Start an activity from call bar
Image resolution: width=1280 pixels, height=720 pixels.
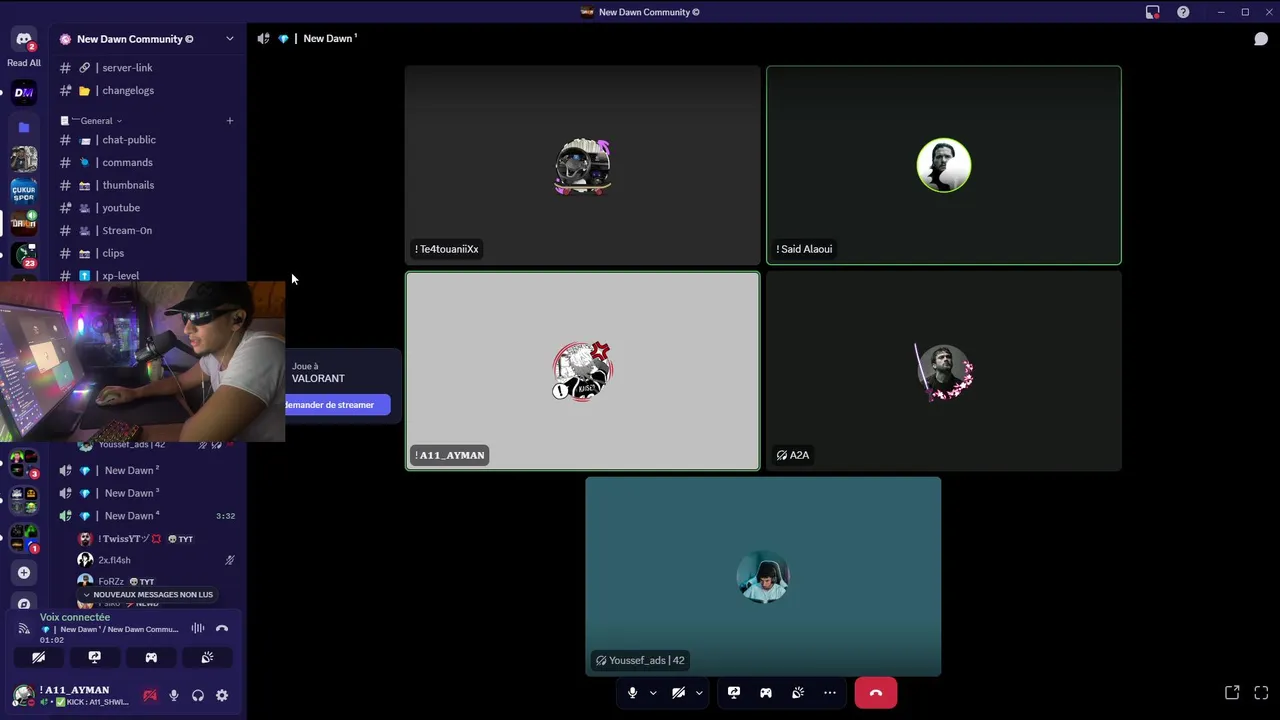pos(766,693)
